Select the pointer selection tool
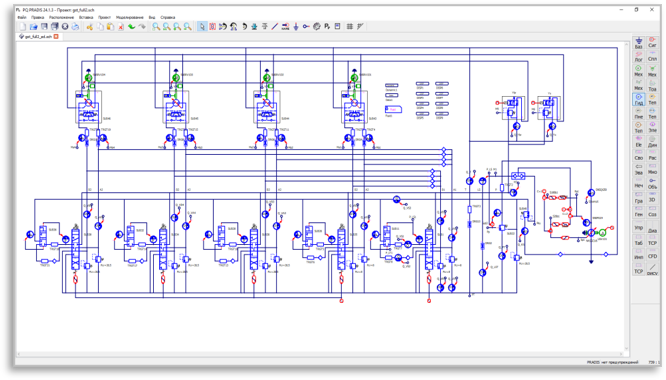The height and width of the screenshot is (380, 666). tap(202, 26)
